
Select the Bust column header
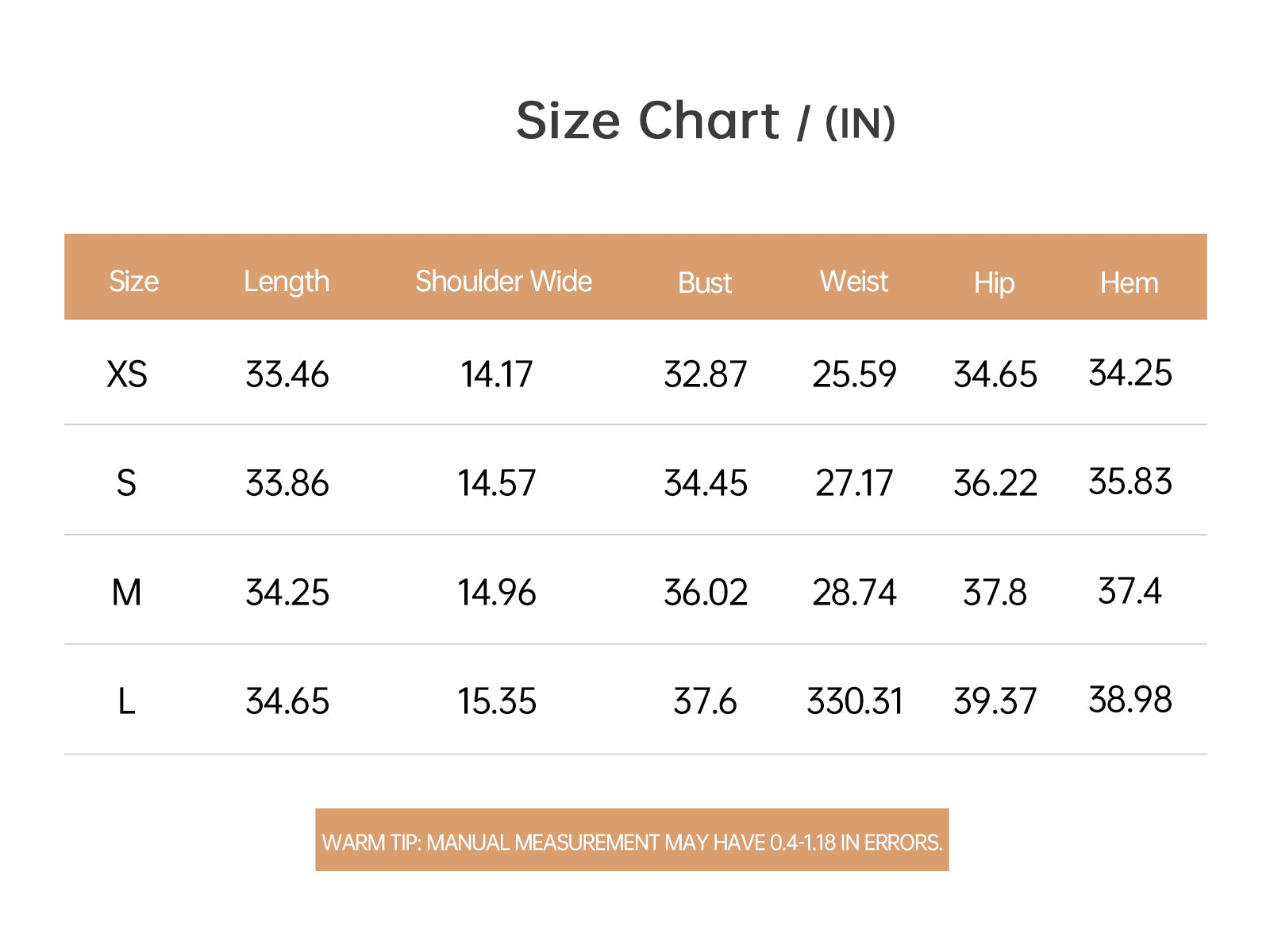[705, 283]
